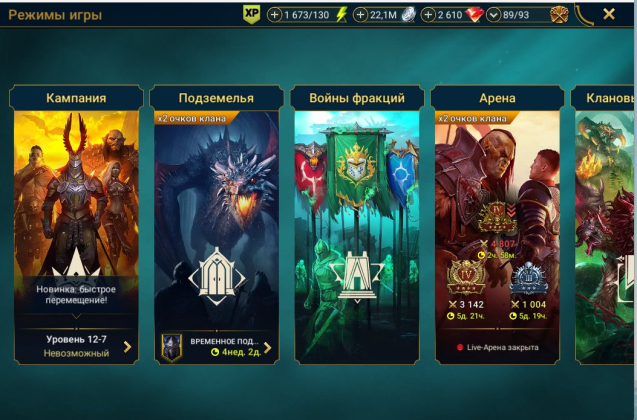
Task: Select the Подземелья mode card
Action: tap(217, 224)
